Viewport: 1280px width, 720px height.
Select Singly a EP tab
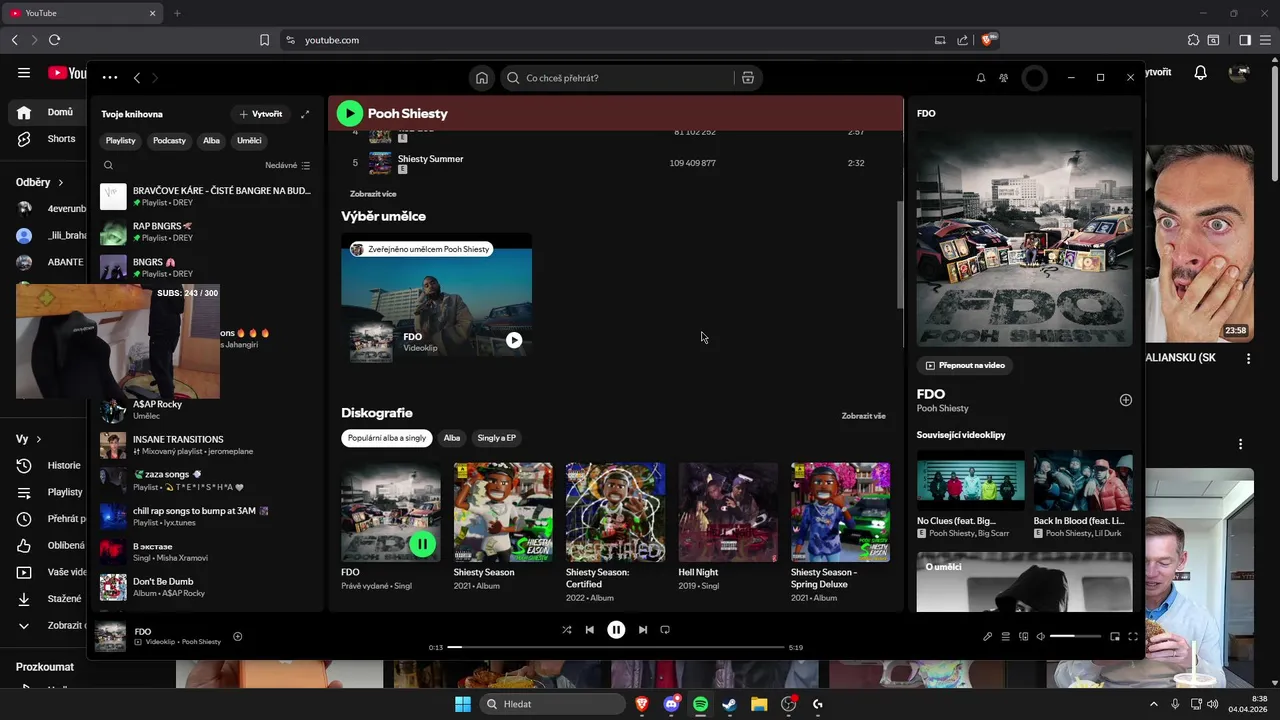click(x=496, y=438)
